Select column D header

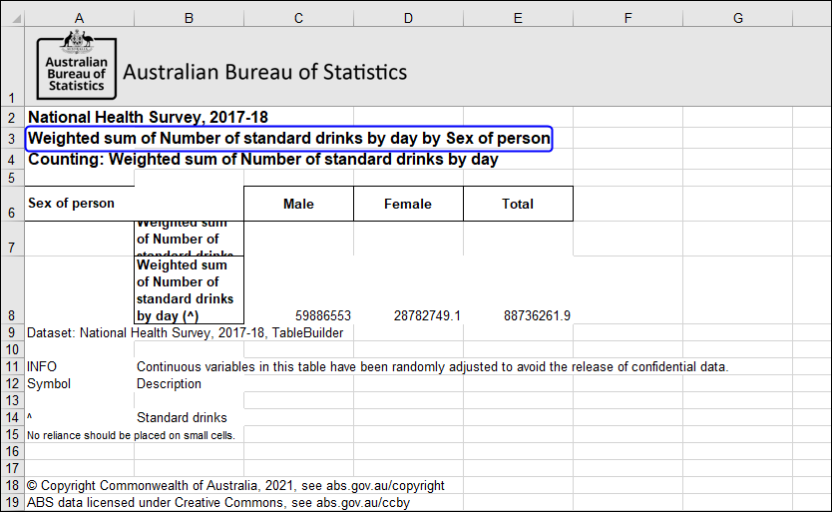coord(408,18)
